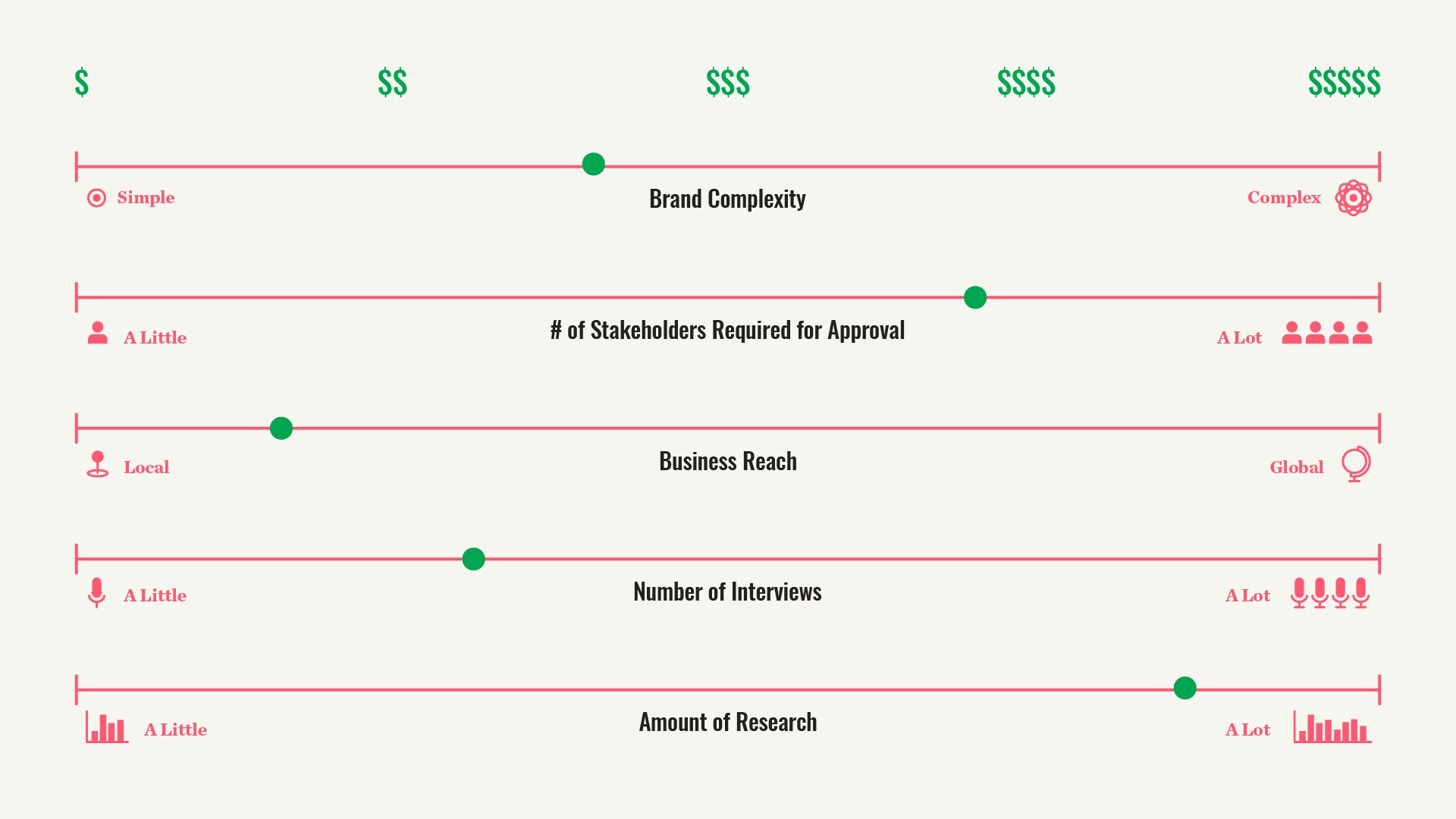
Task: Click the Number of Interviews slider handle
Action: 473,559
